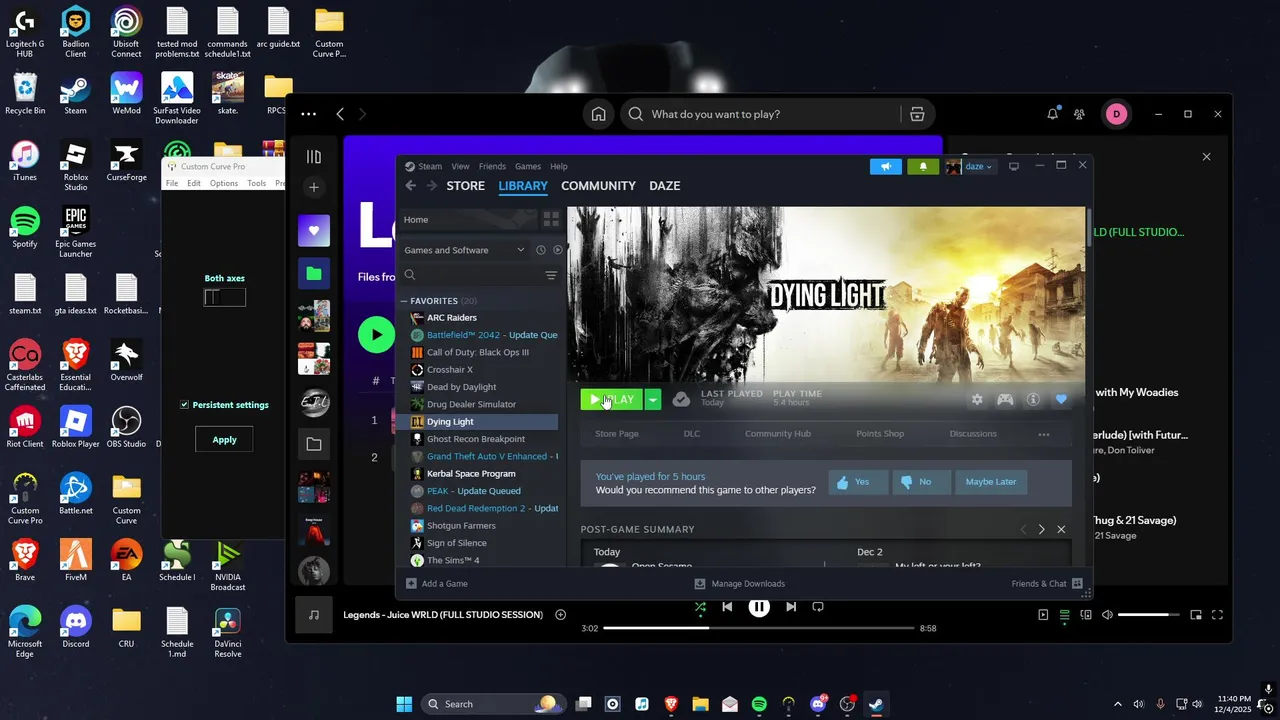Open controller settings for Dying Light

(x=1005, y=399)
